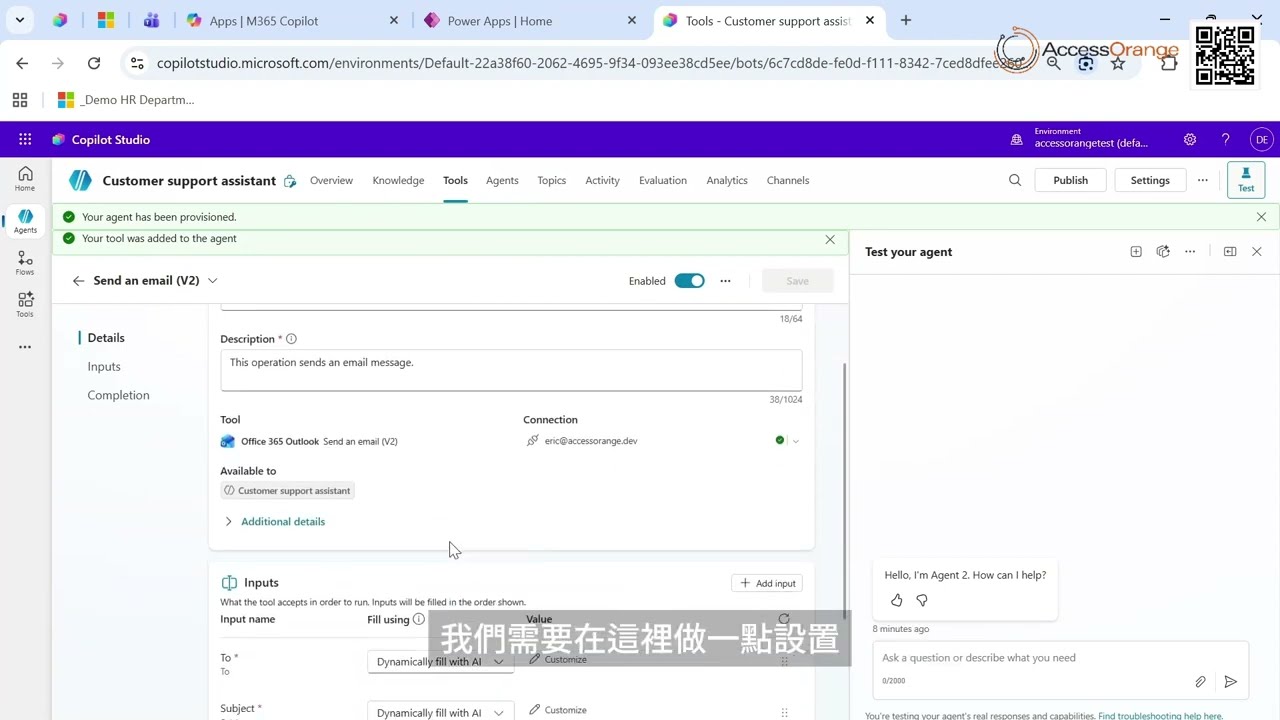The height and width of the screenshot is (720, 1280).
Task: Start new conversation icon in test panel
Action: pyautogui.click(x=1136, y=252)
